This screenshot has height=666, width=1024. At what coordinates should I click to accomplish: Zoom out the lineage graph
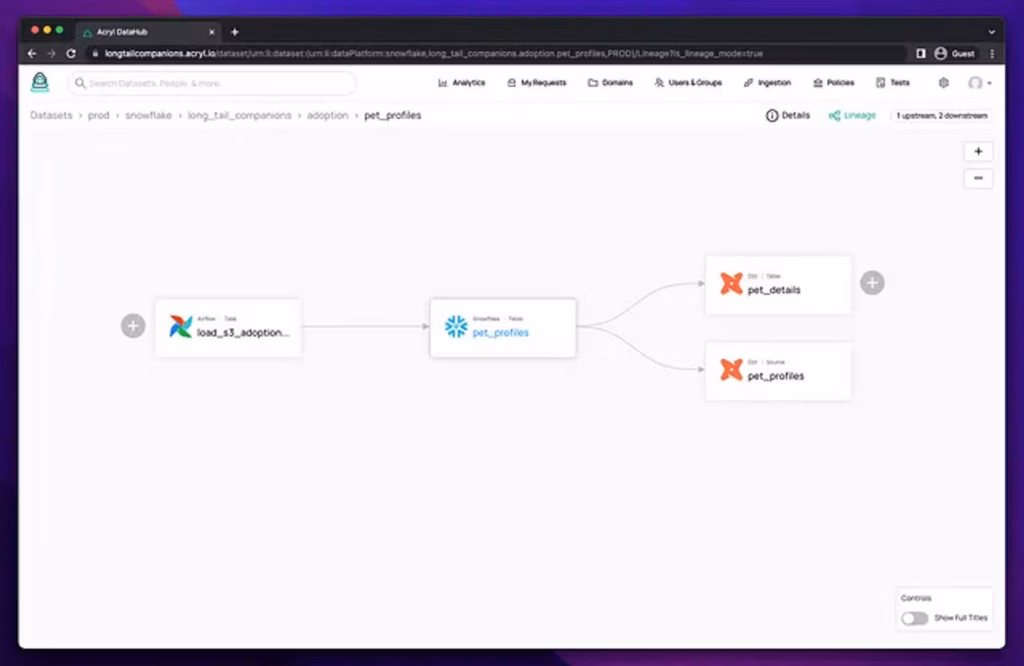pos(978,178)
